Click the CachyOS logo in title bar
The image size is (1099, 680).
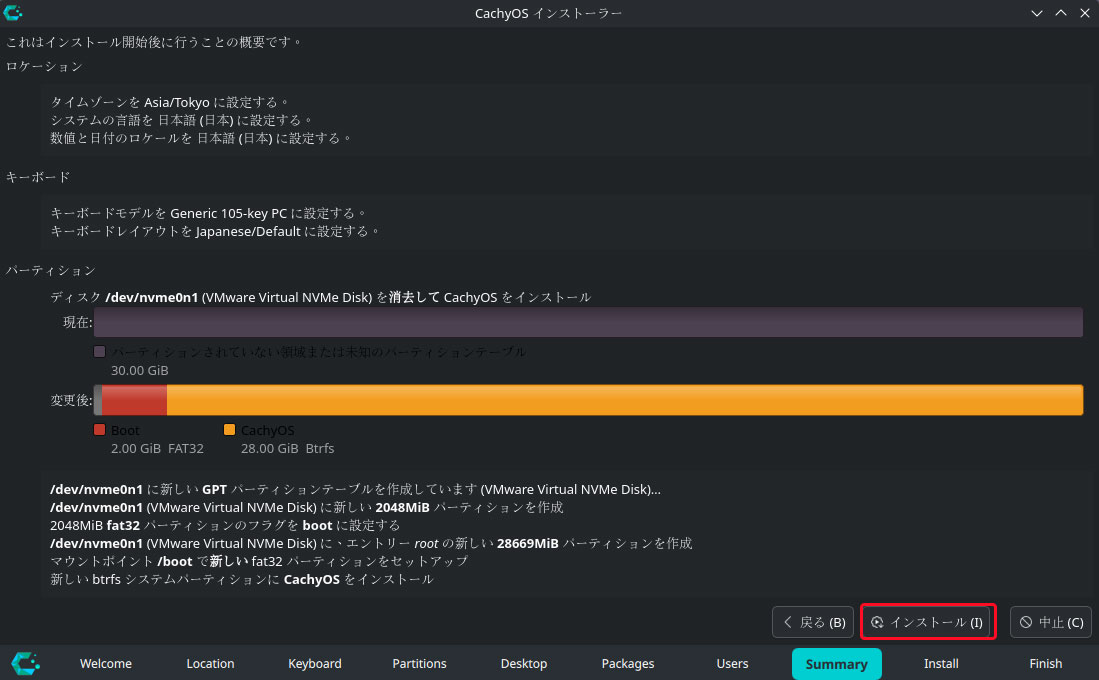coord(13,12)
